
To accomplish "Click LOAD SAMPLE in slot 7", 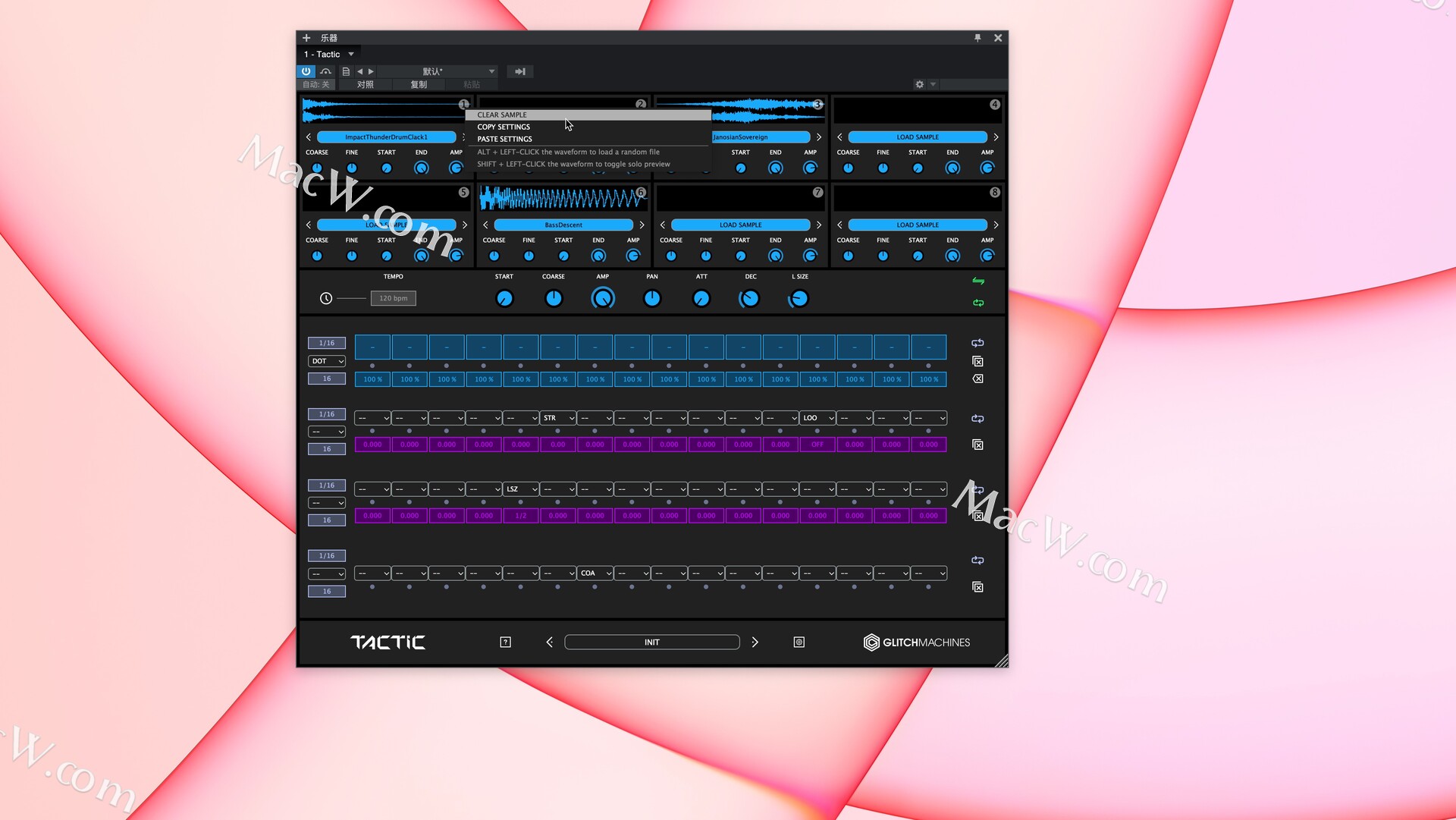I will point(740,225).
